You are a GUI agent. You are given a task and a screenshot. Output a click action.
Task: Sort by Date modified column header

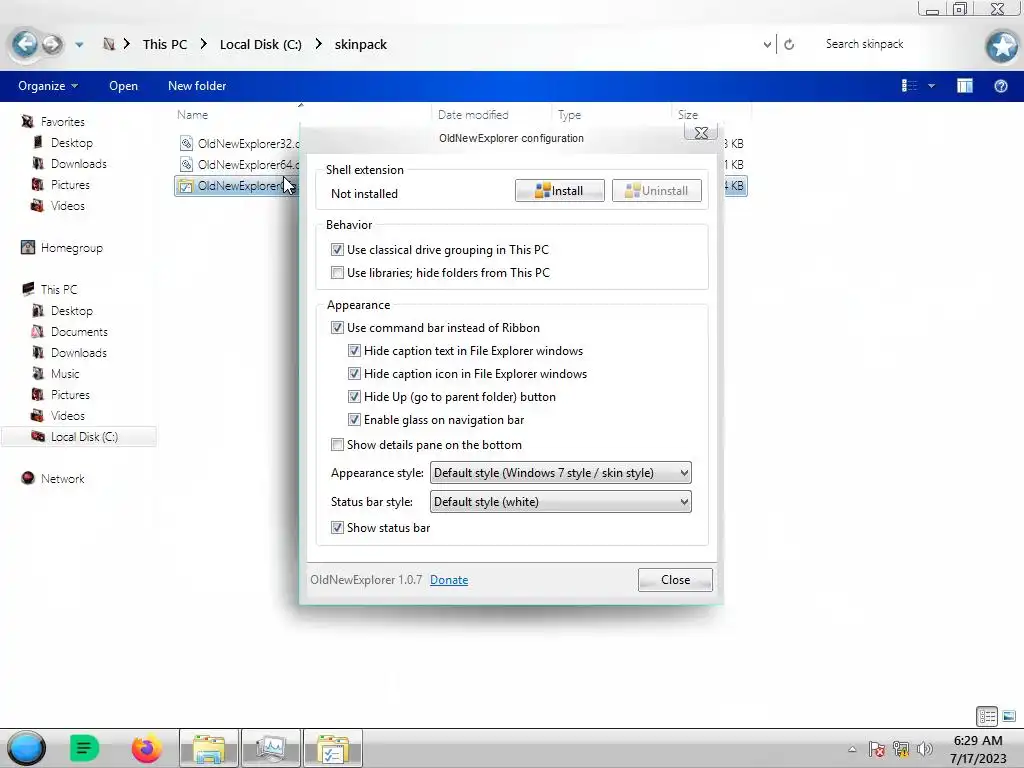click(473, 114)
